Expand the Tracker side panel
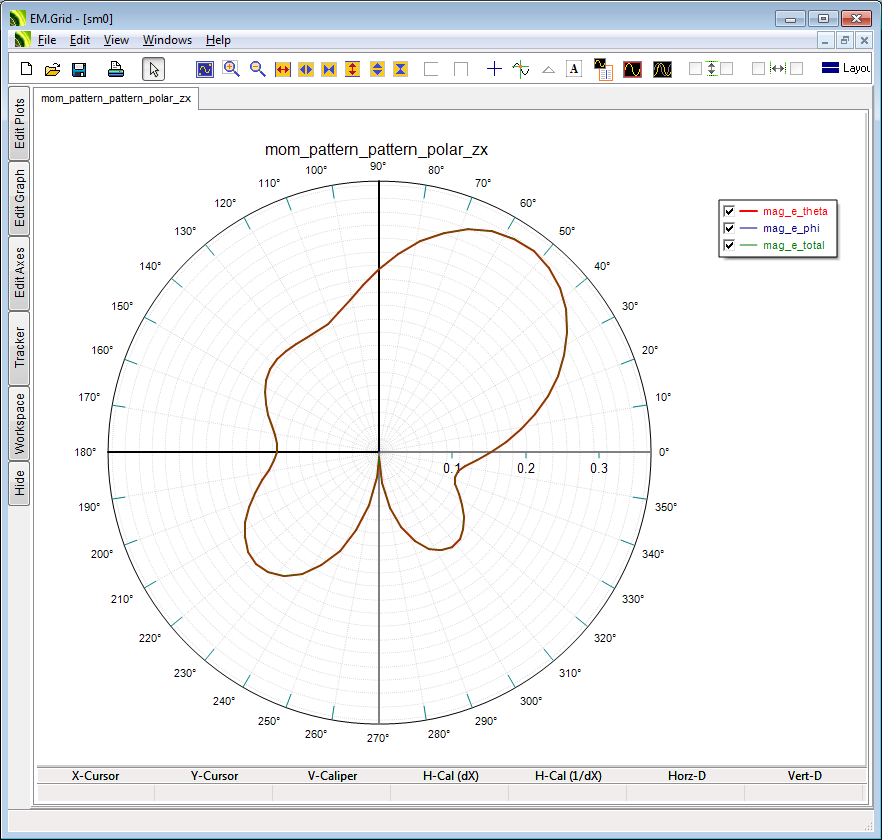 (x=19, y=348)
